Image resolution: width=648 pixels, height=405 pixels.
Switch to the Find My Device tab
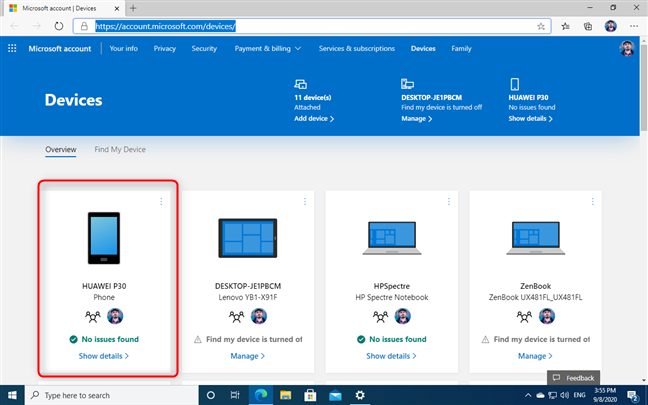pyautogui.click(x=120, y=149)
